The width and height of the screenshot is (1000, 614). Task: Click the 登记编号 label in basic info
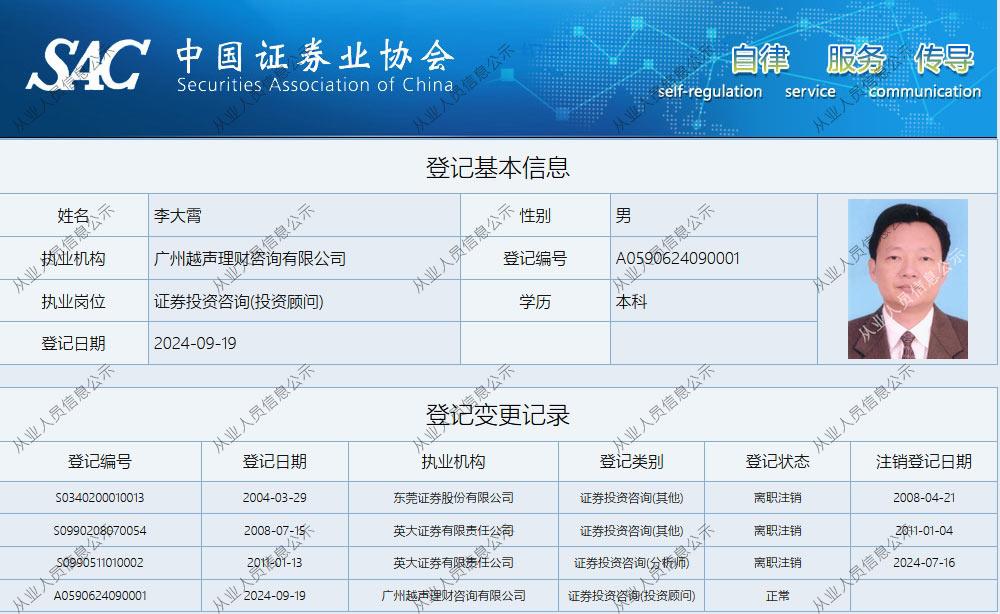point(535,258)
